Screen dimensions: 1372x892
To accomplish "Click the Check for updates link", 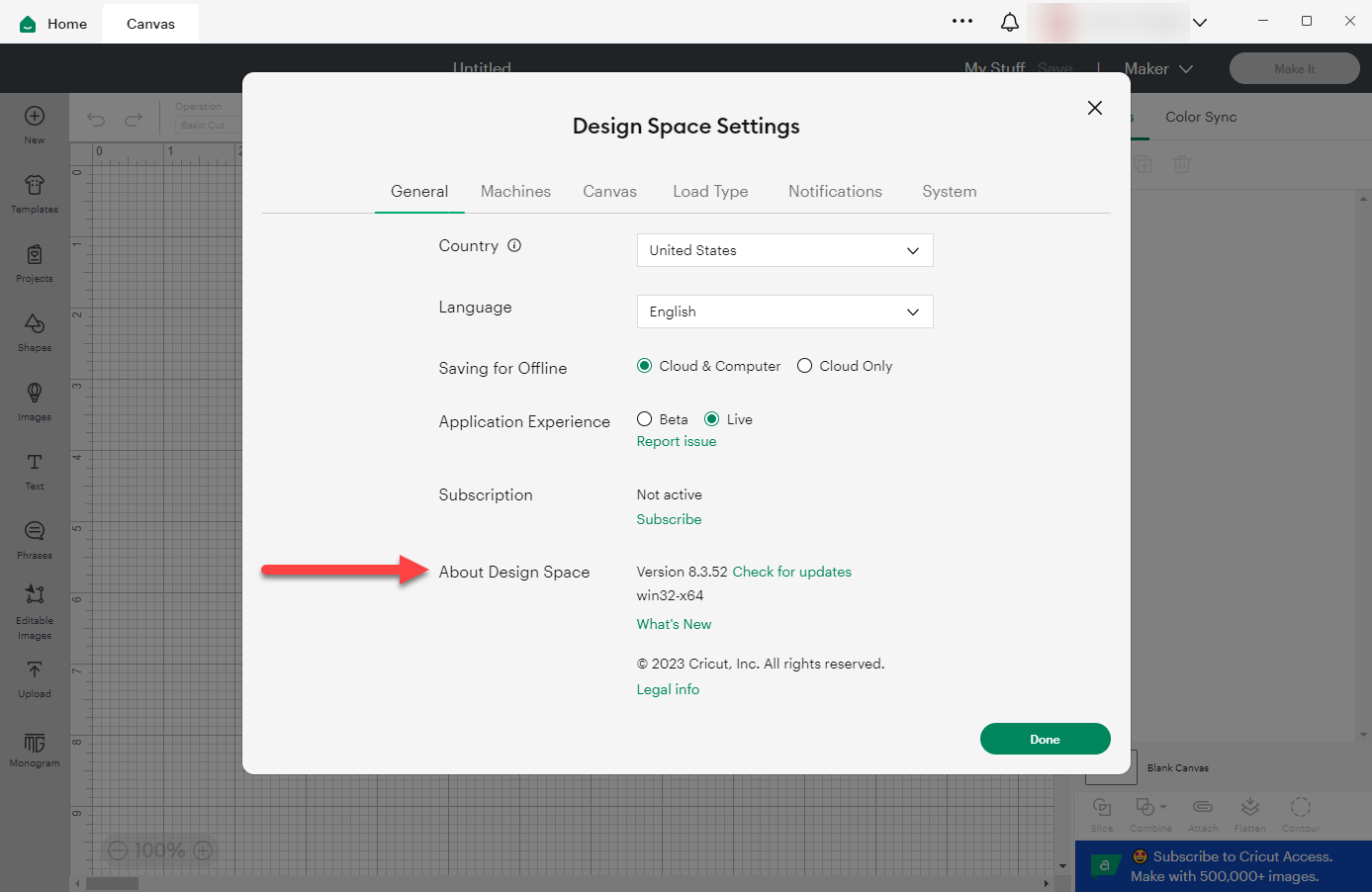I will click(x=791, y=572).
